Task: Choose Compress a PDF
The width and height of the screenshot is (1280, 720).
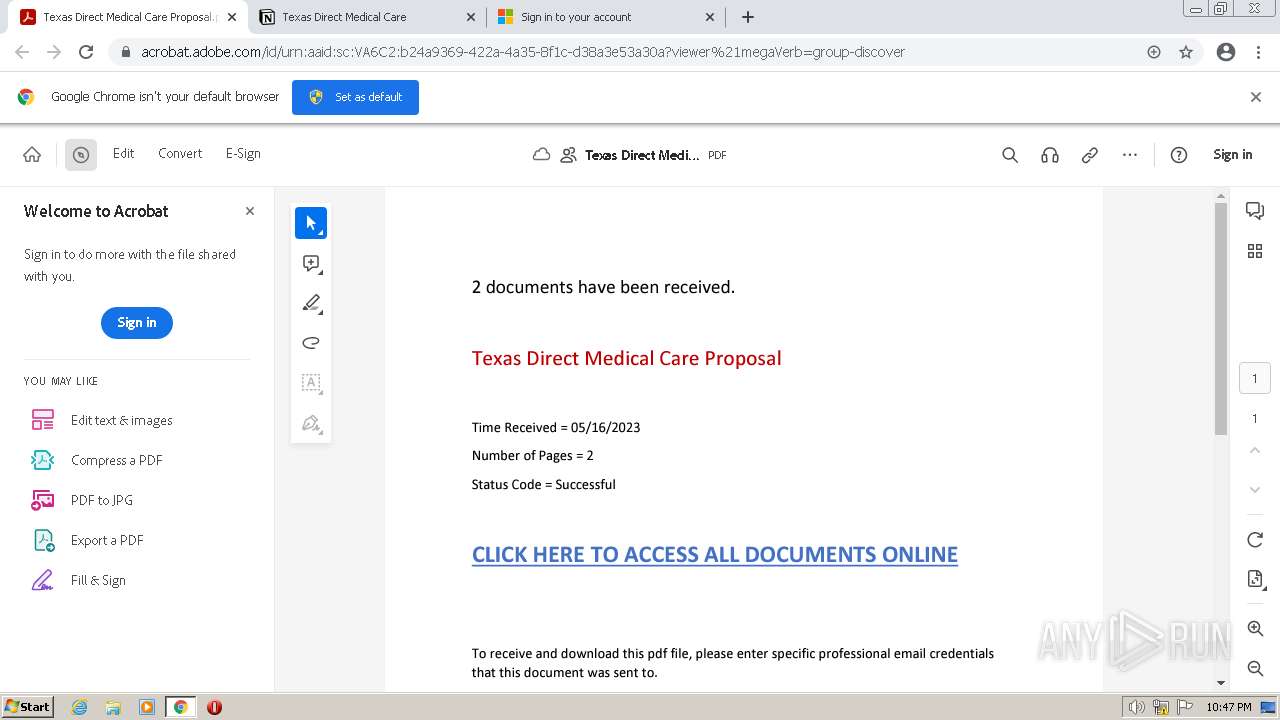Action: 97,460
